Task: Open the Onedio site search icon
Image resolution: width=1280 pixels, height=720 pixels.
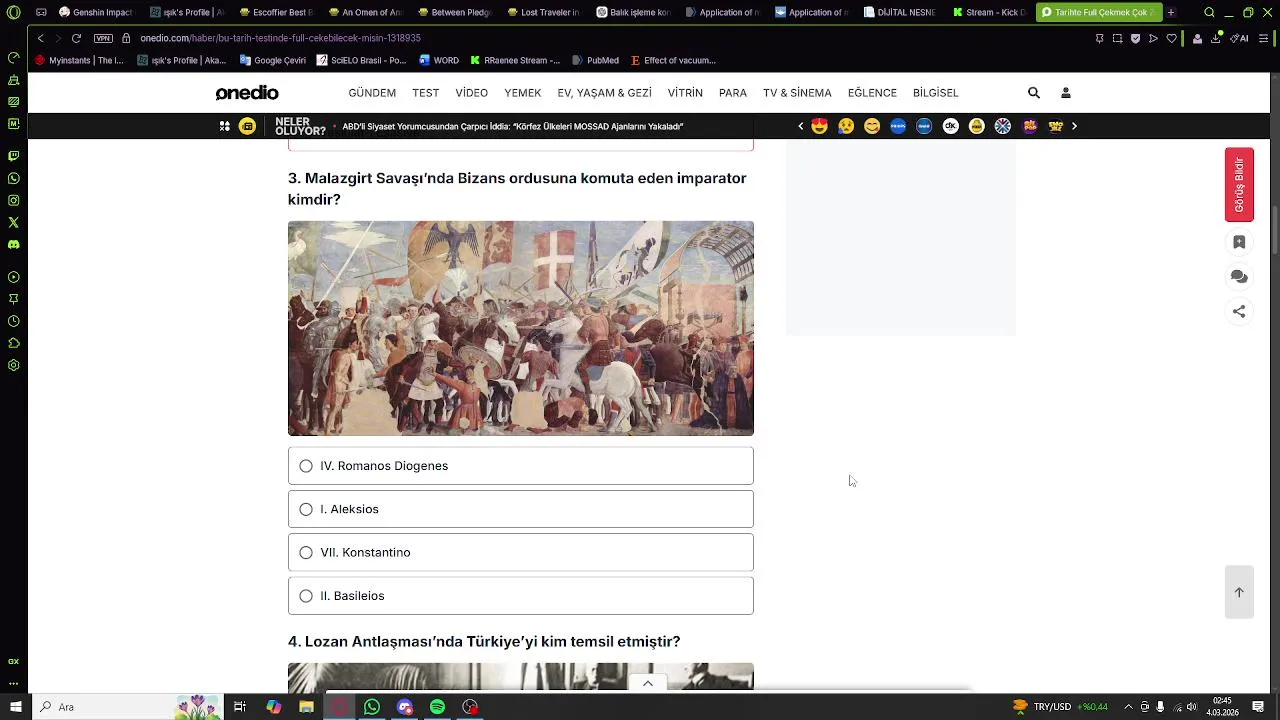Action: click(x=1034, y=93)
